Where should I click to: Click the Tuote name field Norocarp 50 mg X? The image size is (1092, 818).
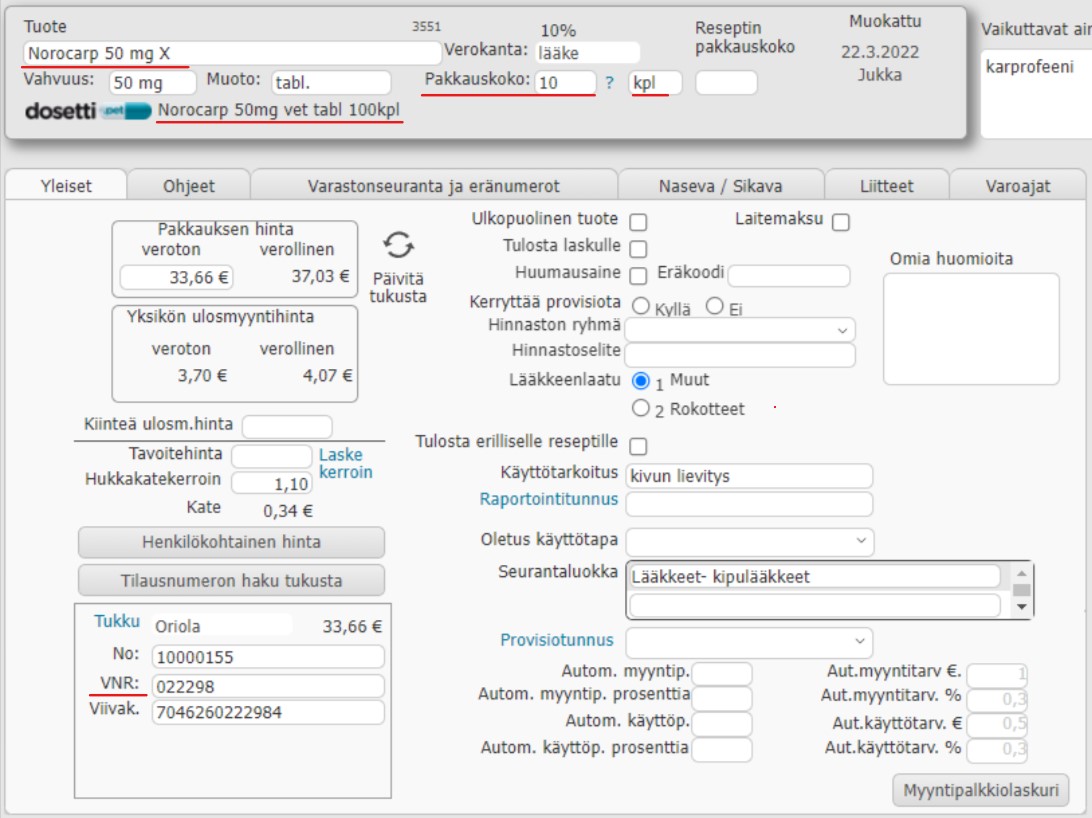click(x=232, y=53)
